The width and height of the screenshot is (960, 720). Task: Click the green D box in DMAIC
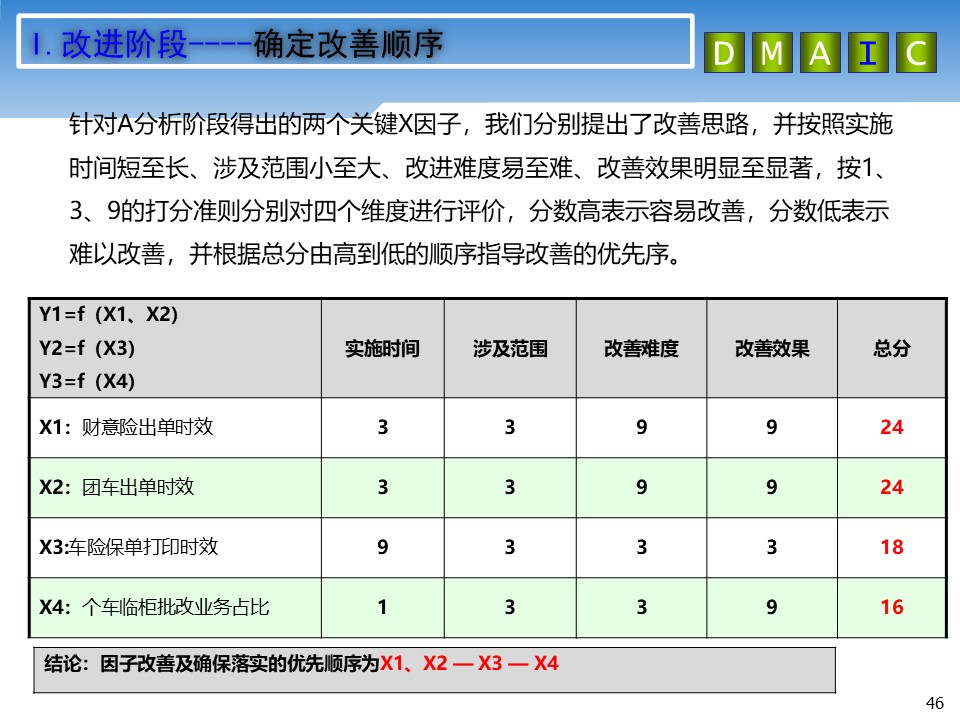pos(724,53)
